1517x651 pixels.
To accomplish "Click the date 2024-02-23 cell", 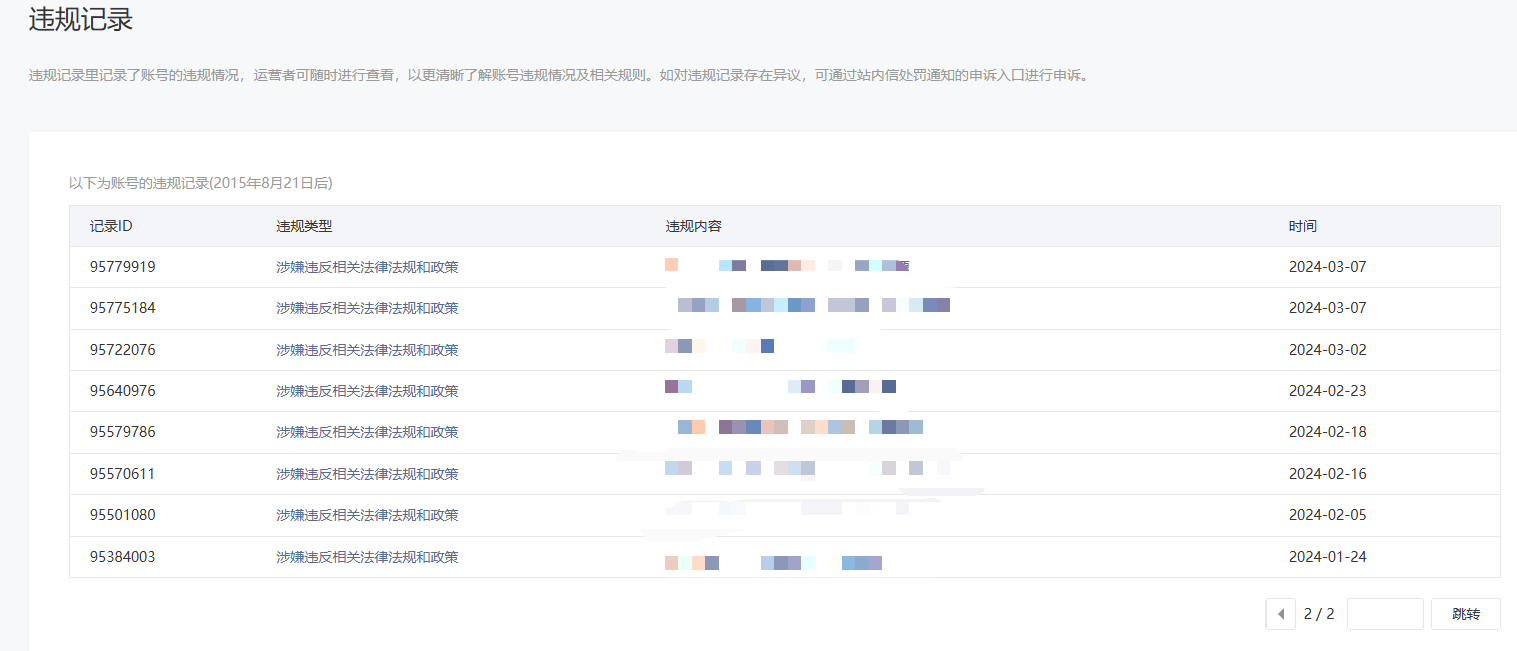I will (1327, 391).
